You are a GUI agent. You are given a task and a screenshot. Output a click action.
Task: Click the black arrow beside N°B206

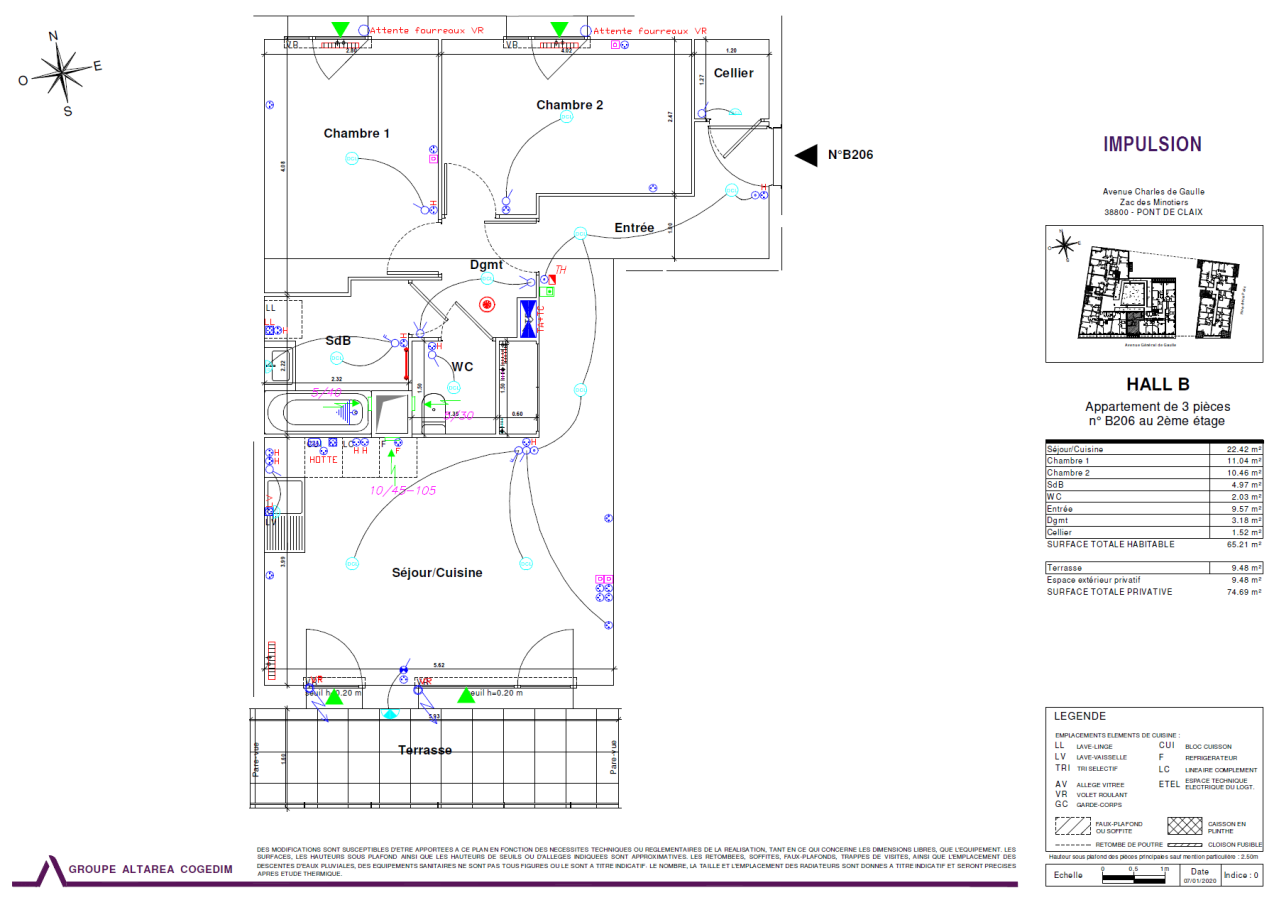click(805, 155)
